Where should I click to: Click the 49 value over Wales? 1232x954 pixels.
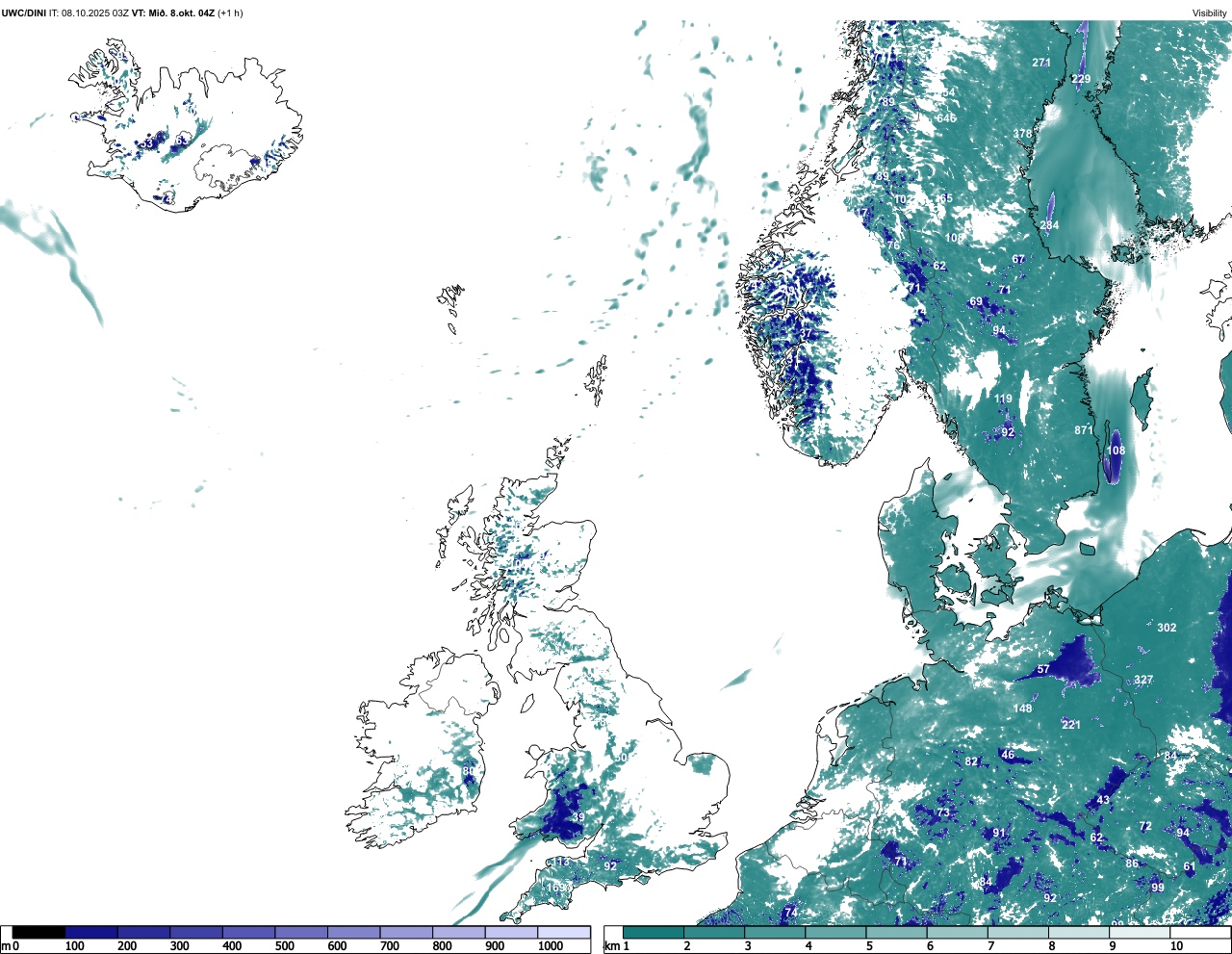coord(578,817)
